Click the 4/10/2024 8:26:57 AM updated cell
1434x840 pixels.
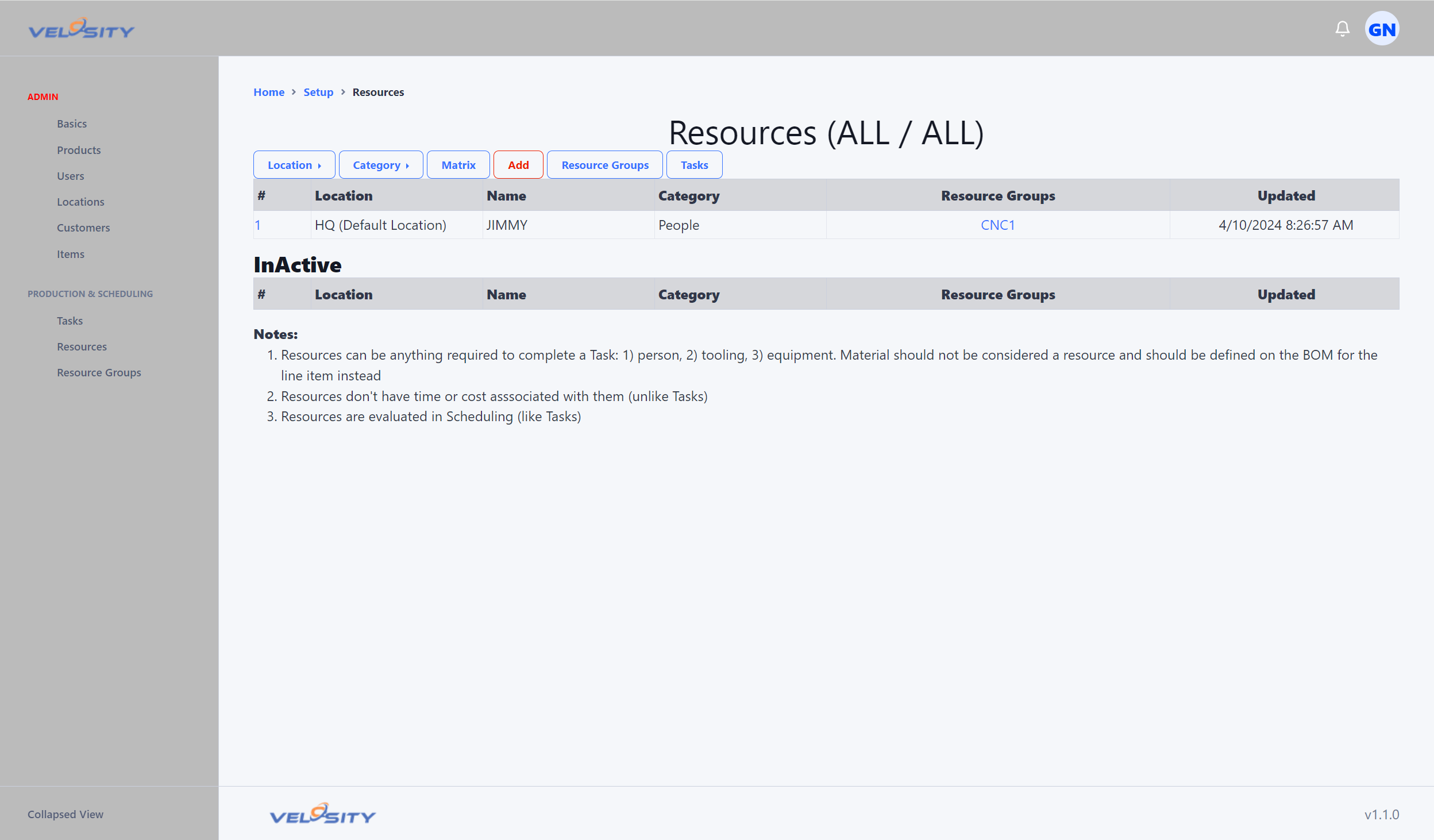(x=1285, y=225)
